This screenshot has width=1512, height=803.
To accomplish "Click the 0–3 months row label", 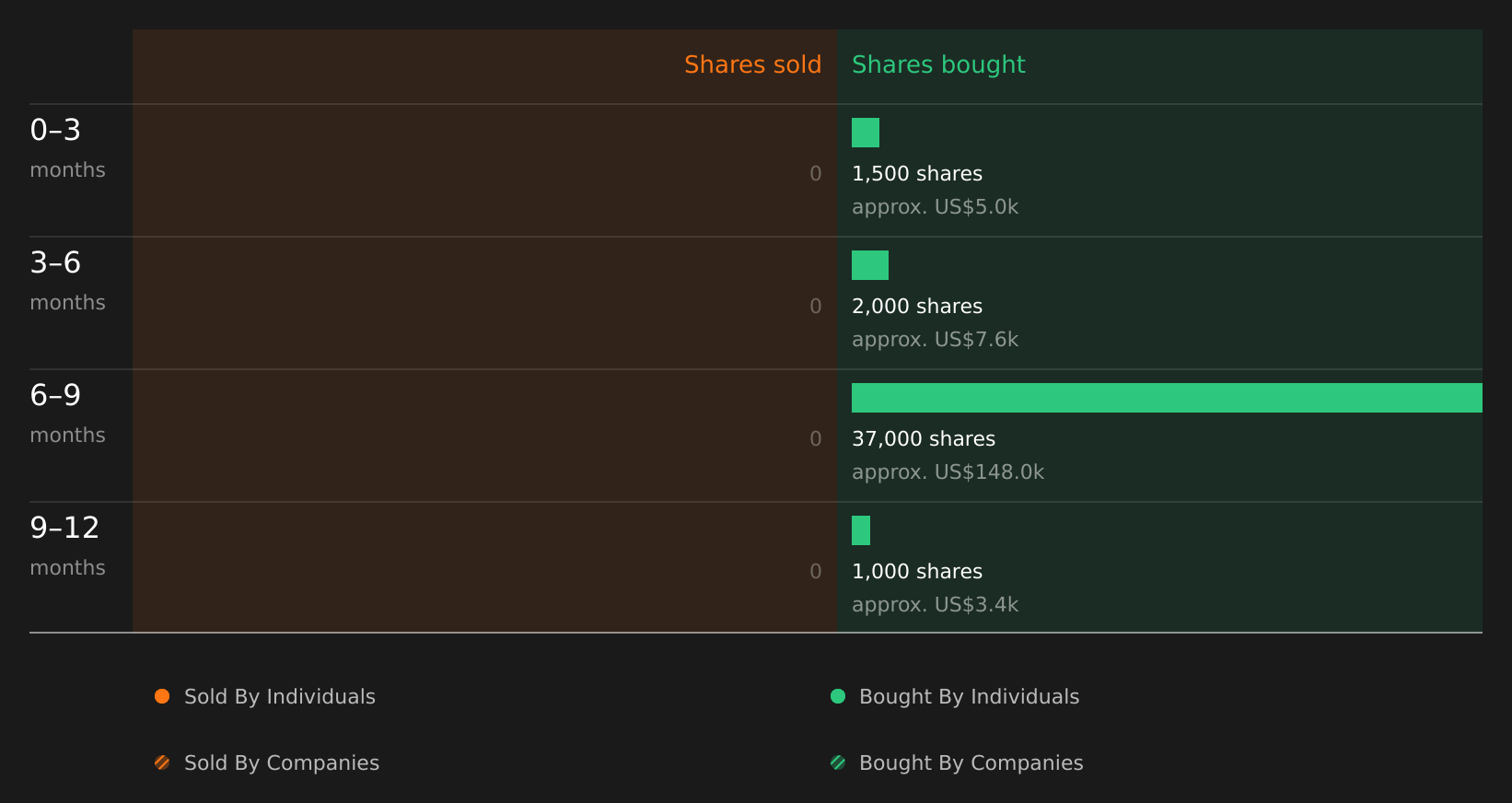I will coord(67,148).
